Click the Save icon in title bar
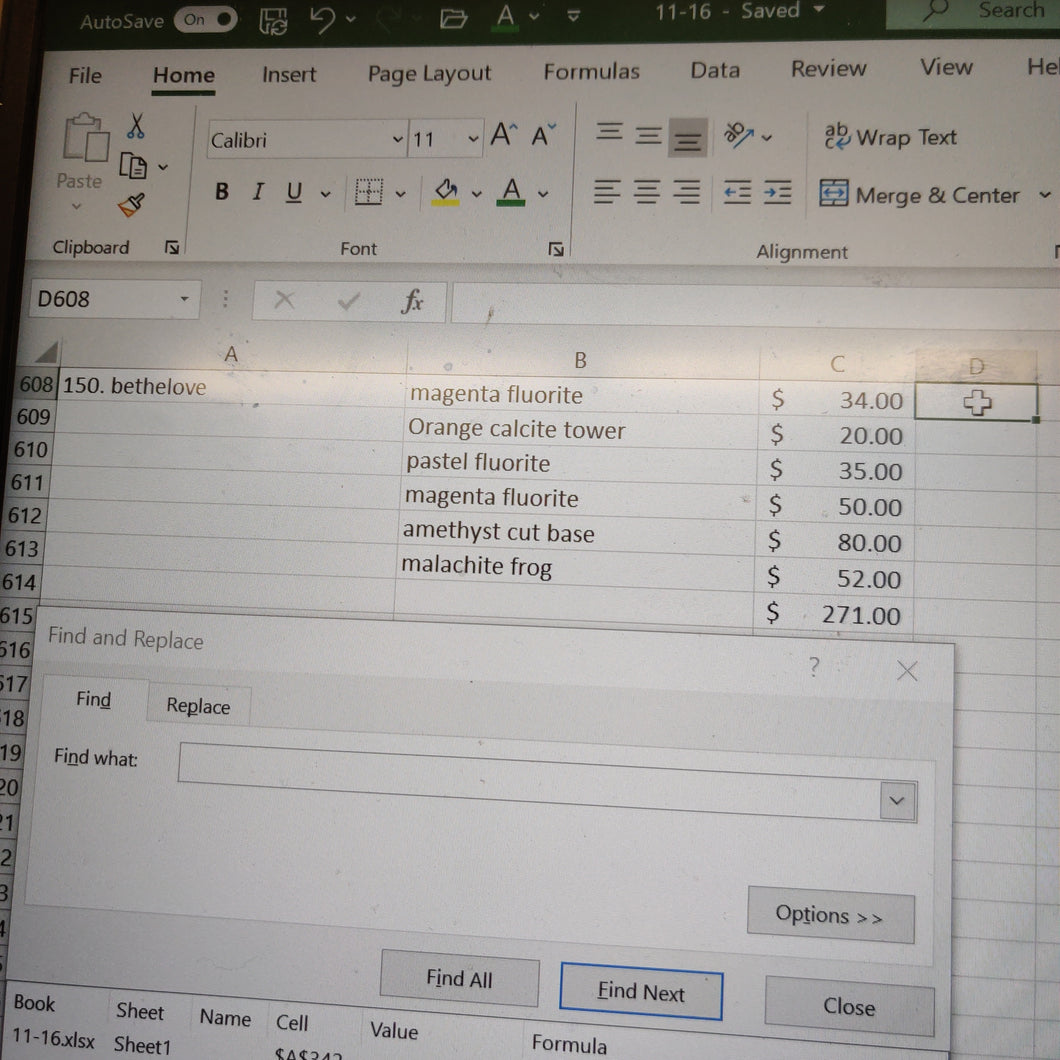The image size is (1060, 1060). [x=273, y=21]
